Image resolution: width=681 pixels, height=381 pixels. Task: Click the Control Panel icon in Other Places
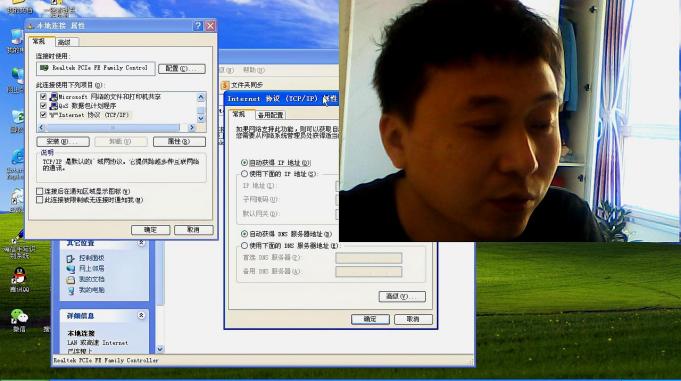tap(71, 258)
